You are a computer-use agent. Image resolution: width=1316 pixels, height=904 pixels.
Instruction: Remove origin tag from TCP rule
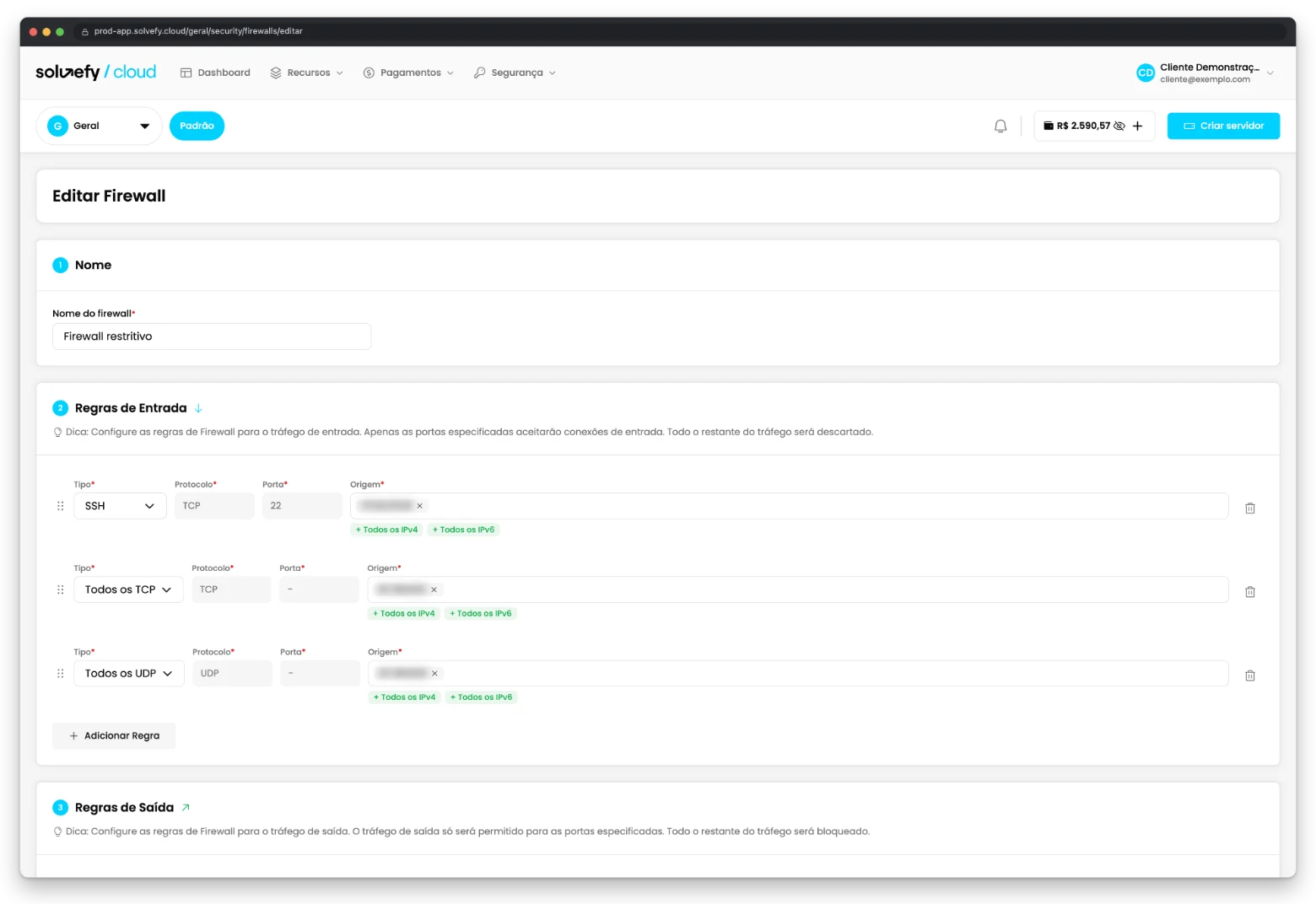coord(434,589)
